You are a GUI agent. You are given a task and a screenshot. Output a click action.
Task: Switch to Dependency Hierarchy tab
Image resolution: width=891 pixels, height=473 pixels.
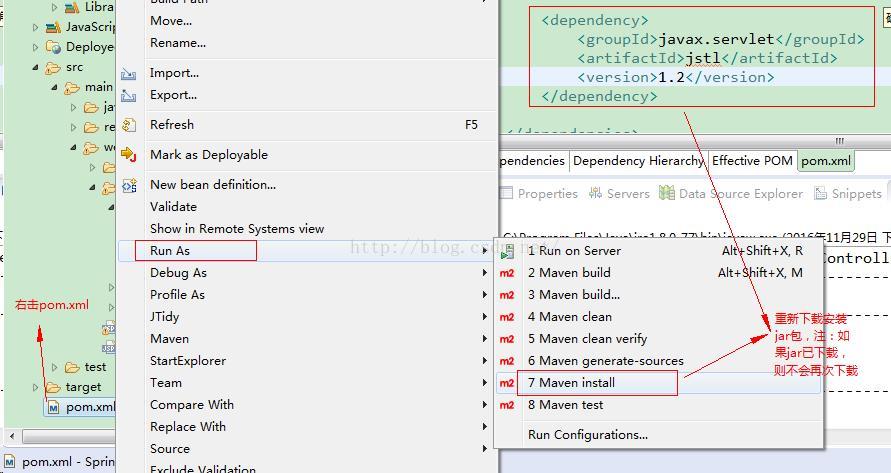(x=638, y=161)
